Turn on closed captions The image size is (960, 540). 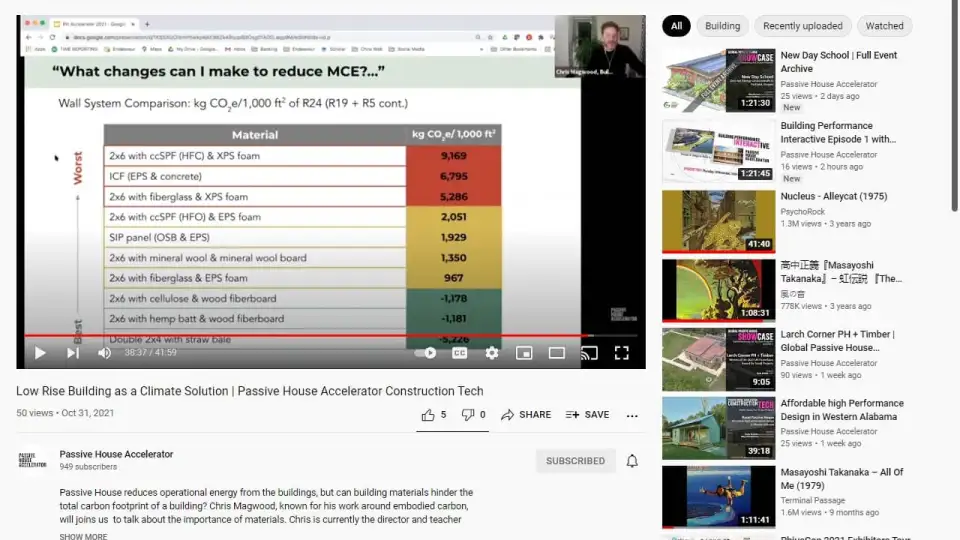coord(459,353)
